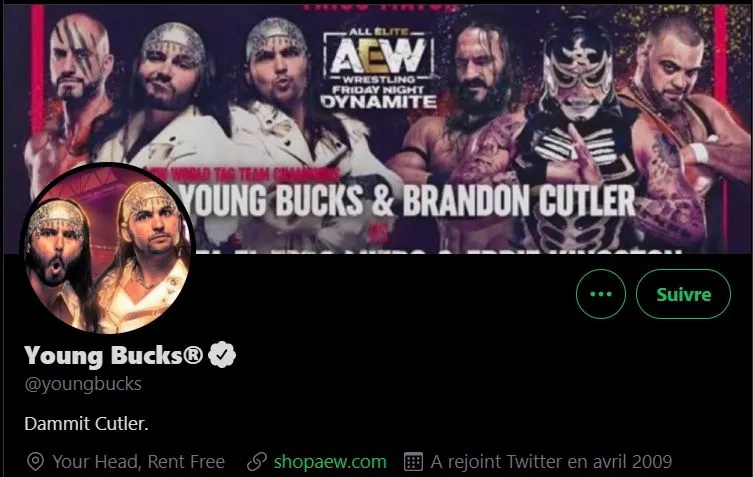Click the calendar join date icon
Image resolution: width=753 pixels, height=477 pixels.
click(x=413, y=462)
